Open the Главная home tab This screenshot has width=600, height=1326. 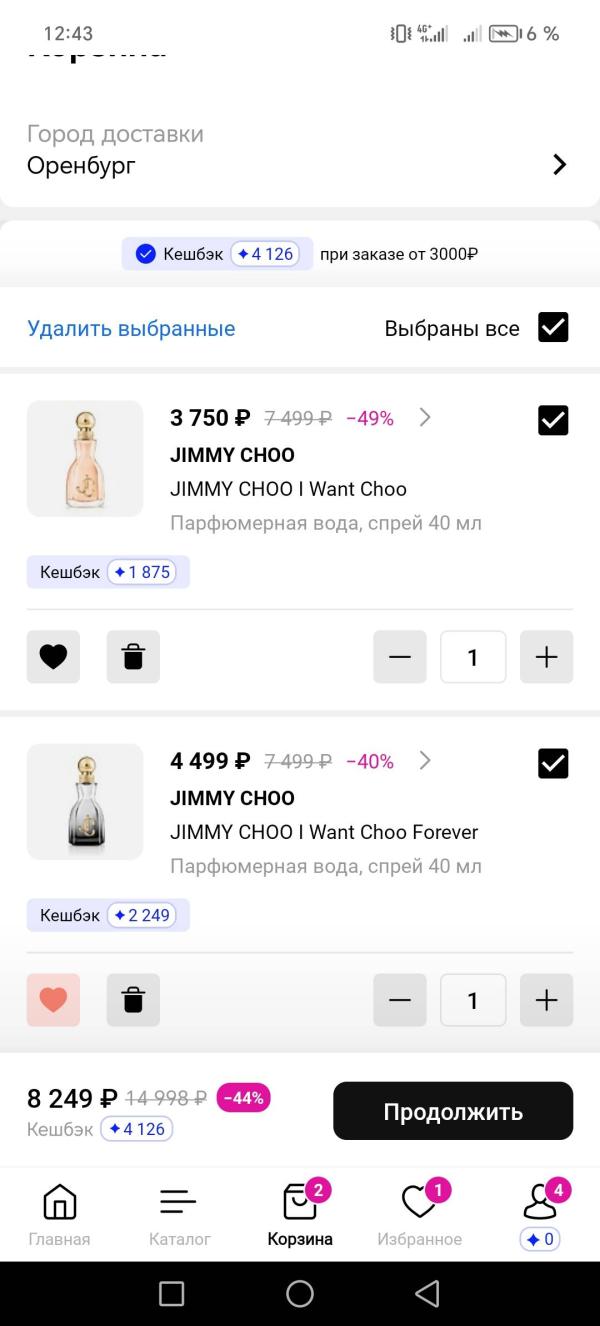(59, 1214)
